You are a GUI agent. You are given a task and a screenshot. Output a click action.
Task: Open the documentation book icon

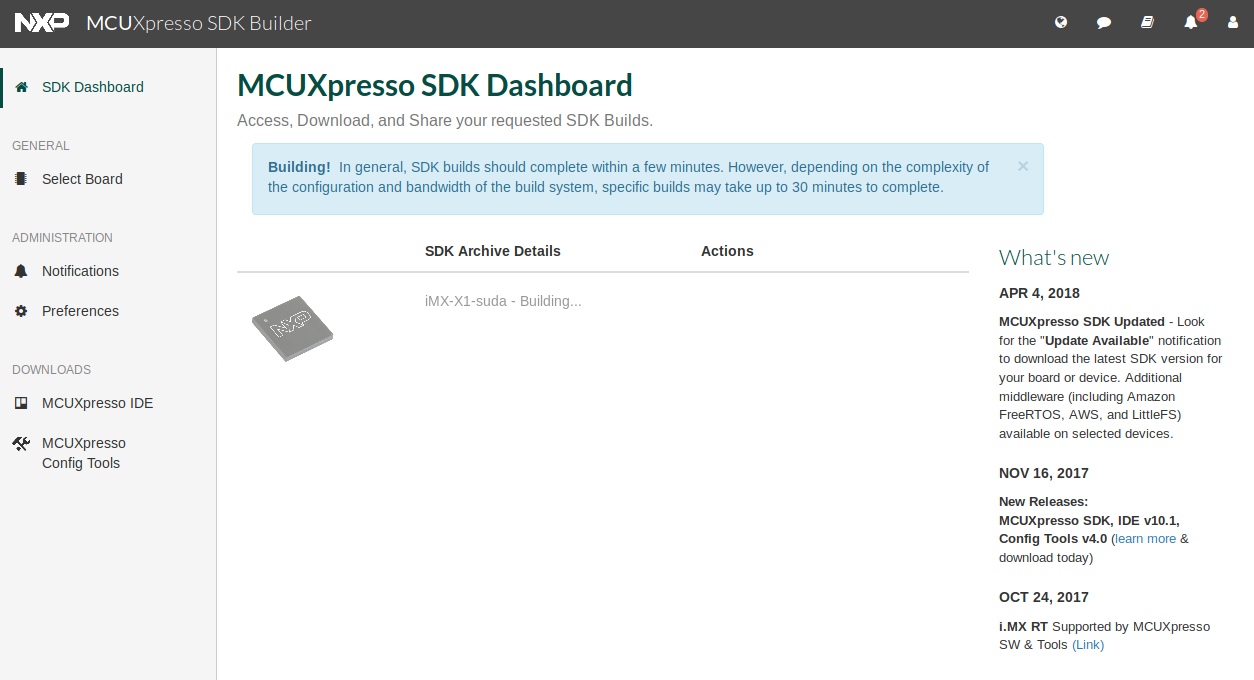[1147, 22]
